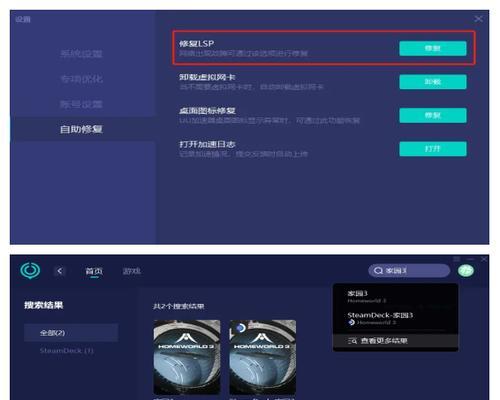Screen dimensions: 500x400
Task: Click the 修复 button for 桌面图标修复
Action: click(x=433, y=115)
